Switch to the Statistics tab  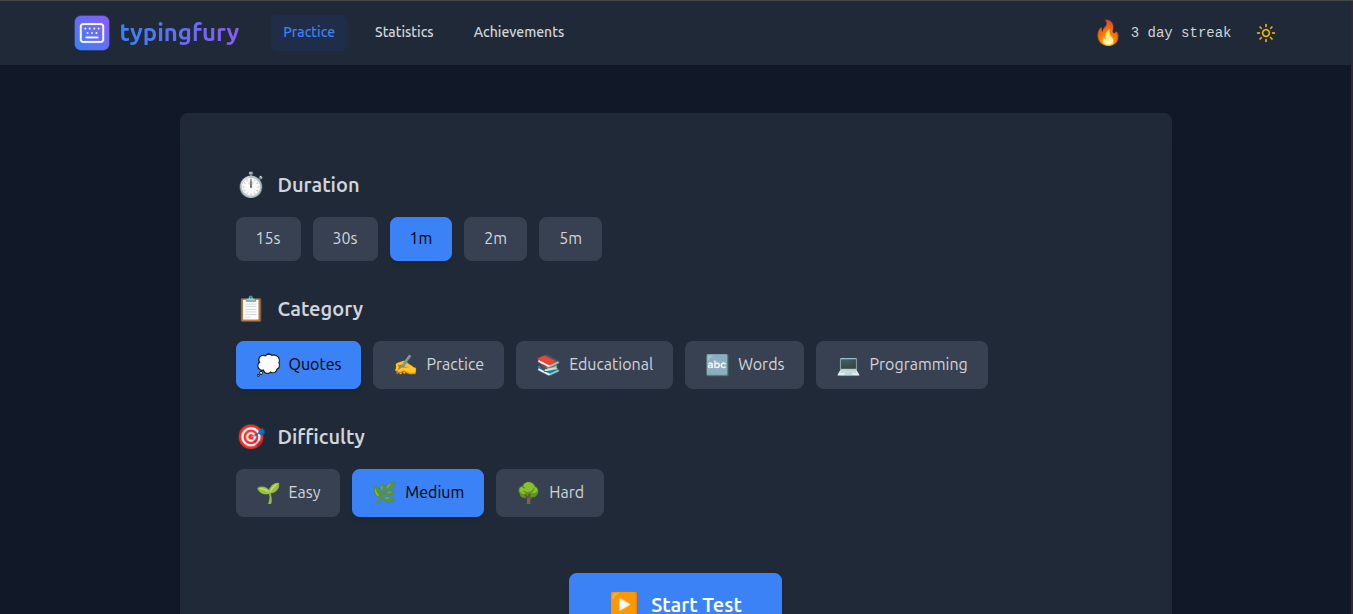(x=404, y=33)
